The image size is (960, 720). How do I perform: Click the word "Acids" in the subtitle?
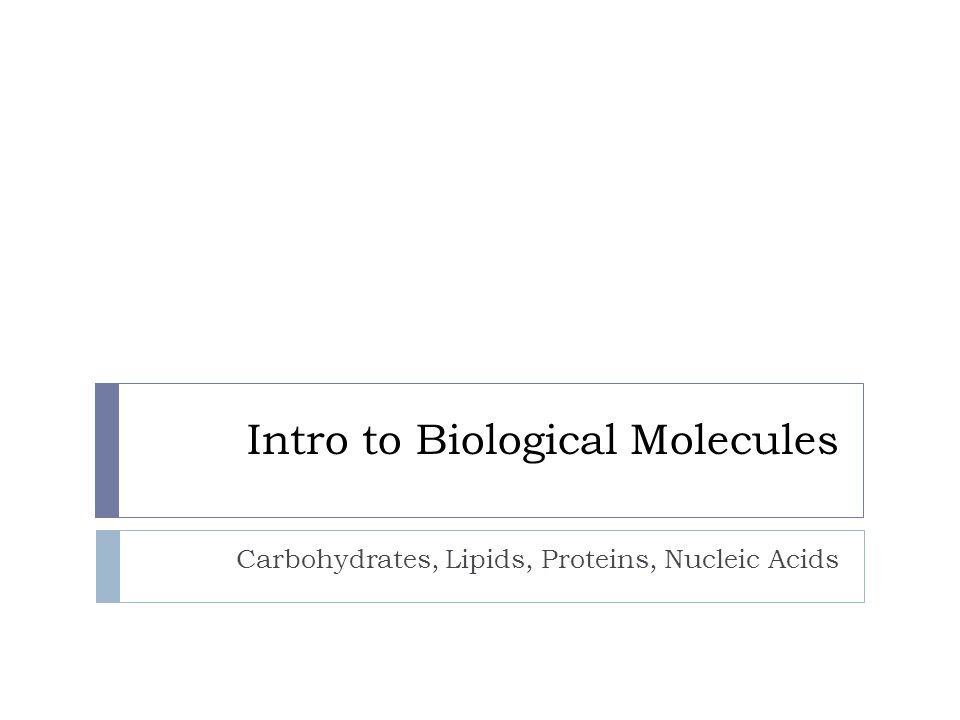(x=803, y=560)
